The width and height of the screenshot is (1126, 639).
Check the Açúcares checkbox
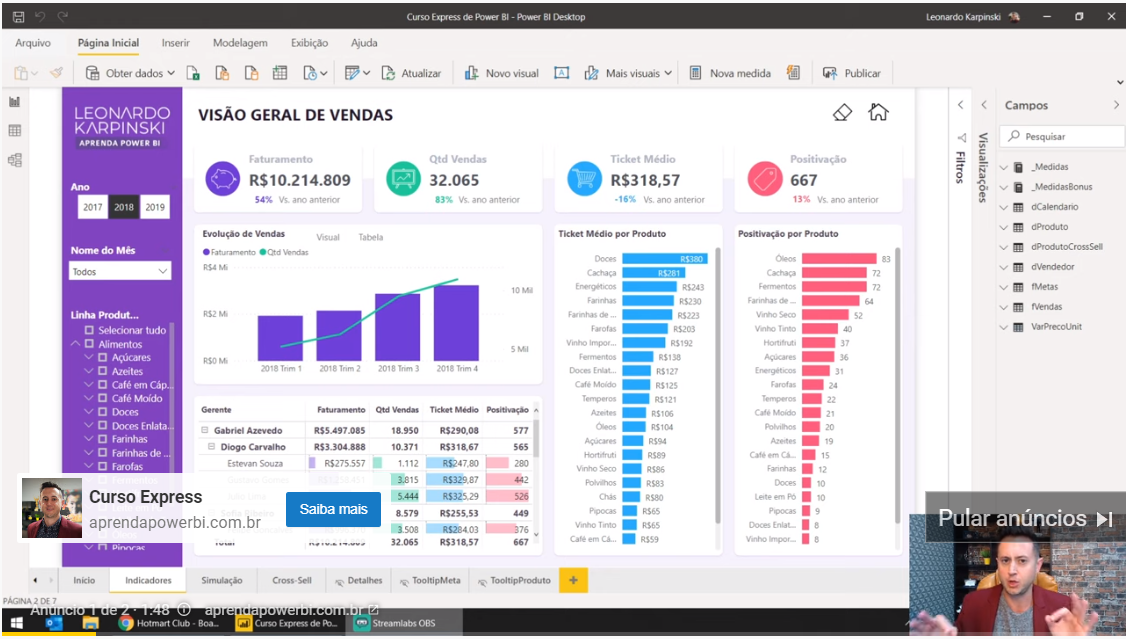[103, 358]
